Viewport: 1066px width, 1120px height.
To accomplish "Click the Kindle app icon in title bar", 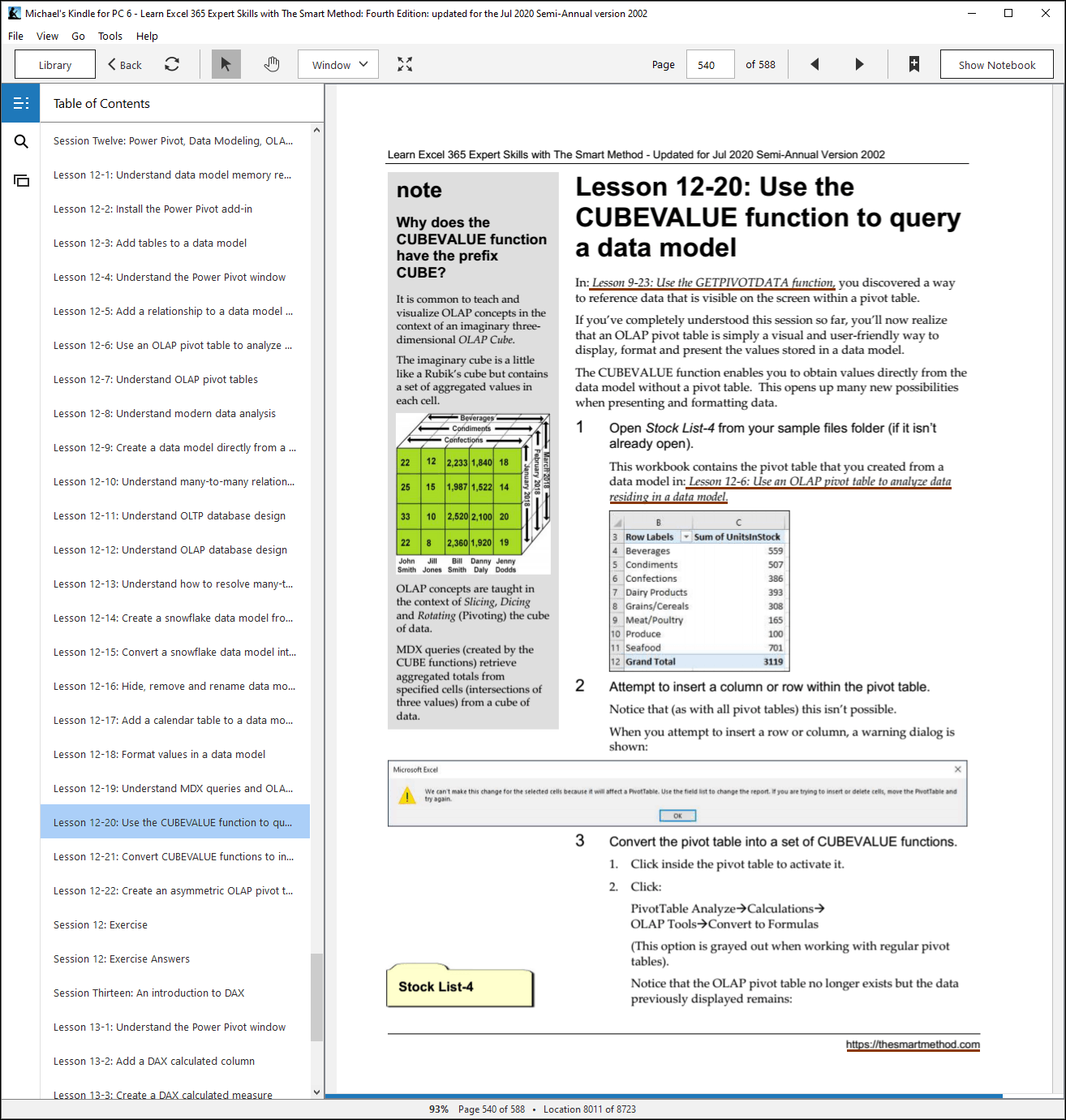I will [x=15, y=13].
